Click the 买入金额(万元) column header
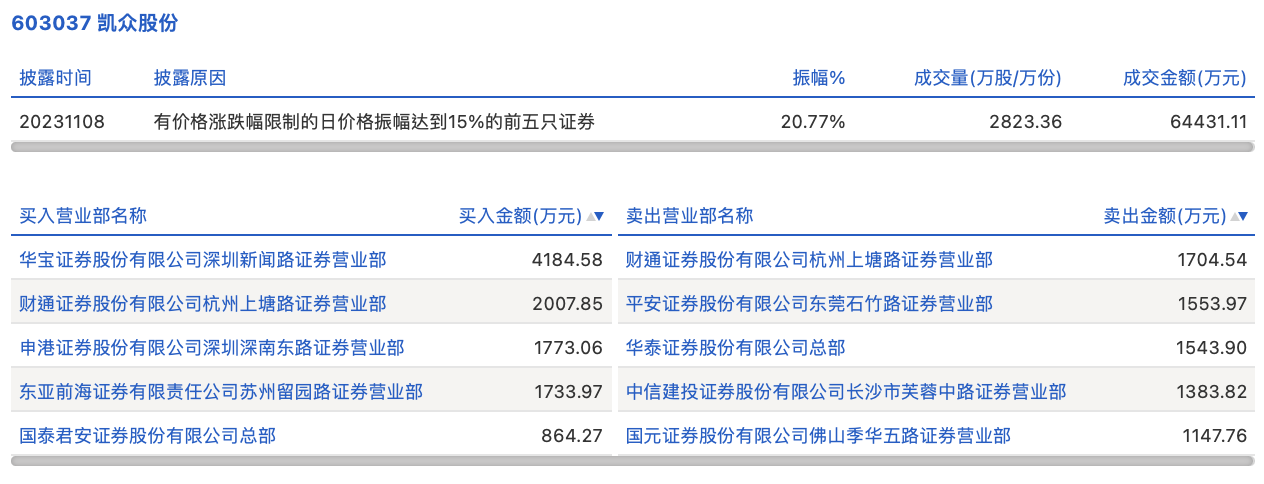The image size is (1264, 484). tap(520, 216)
